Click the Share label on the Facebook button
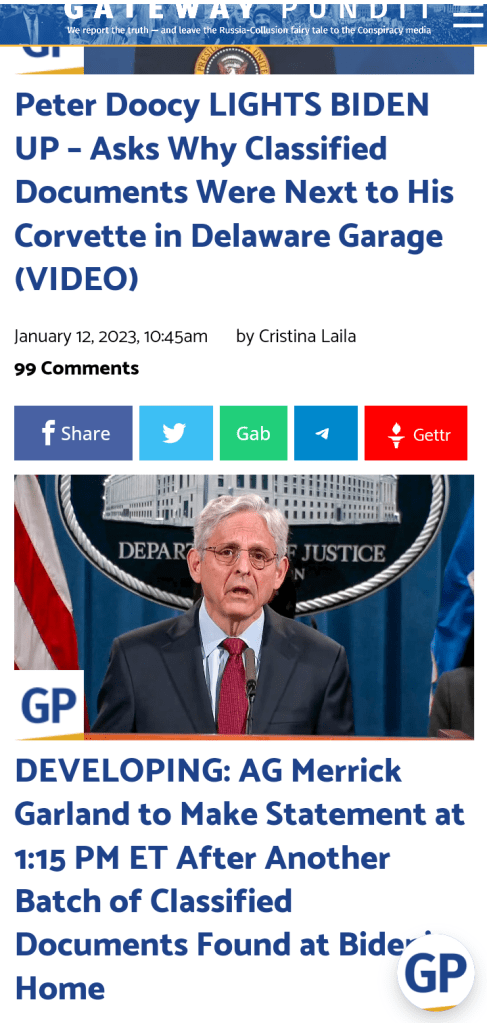 click(86, 434)
